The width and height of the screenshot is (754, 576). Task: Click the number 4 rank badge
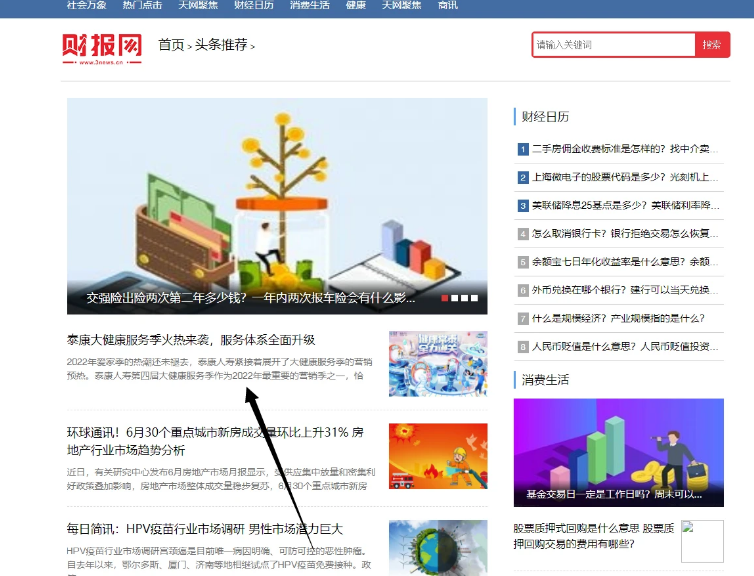coord(523,234)
